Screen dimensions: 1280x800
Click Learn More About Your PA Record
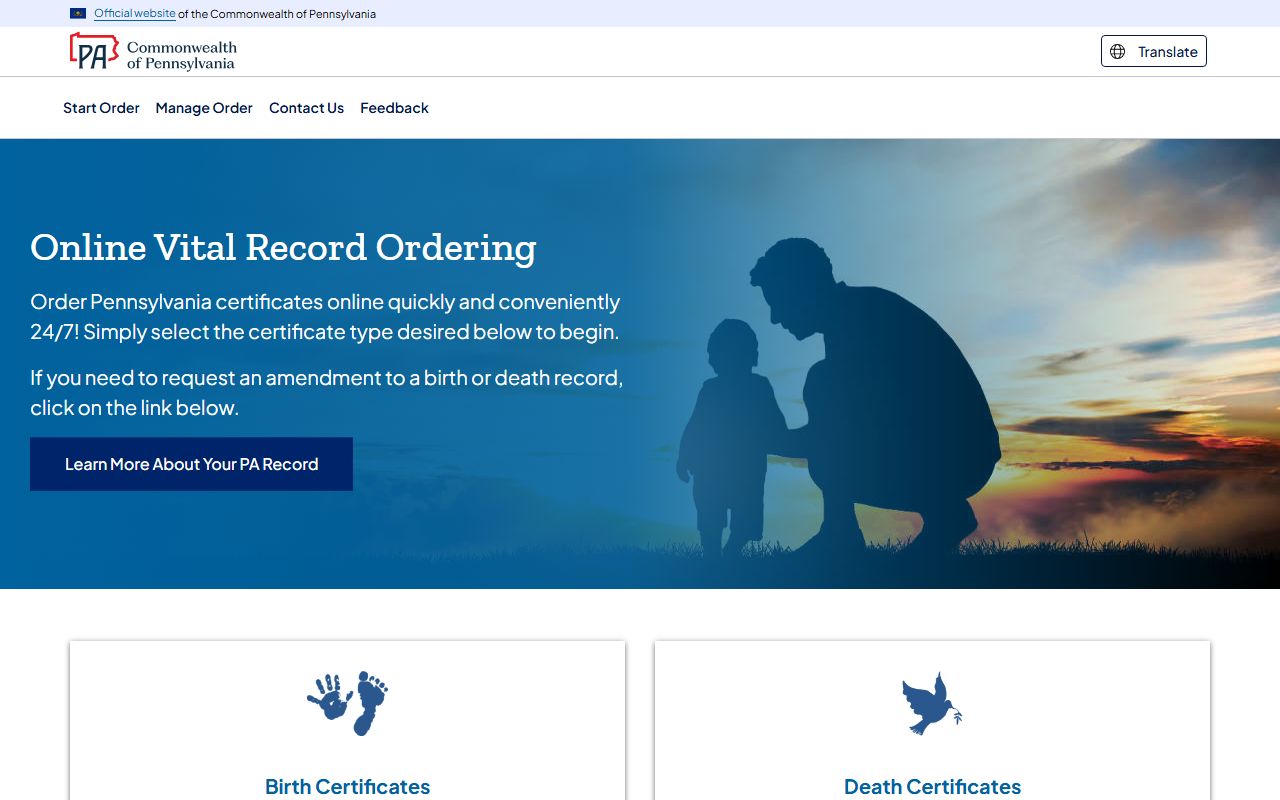(x=191, y=464)
